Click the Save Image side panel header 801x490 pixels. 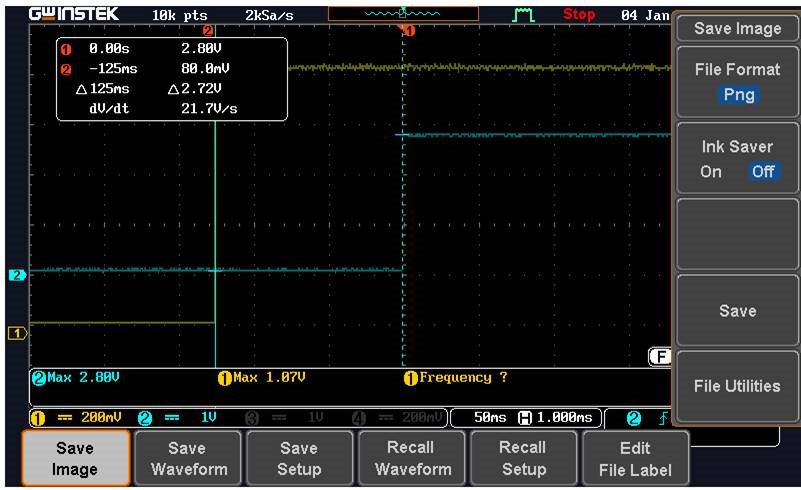click(737, 29)
